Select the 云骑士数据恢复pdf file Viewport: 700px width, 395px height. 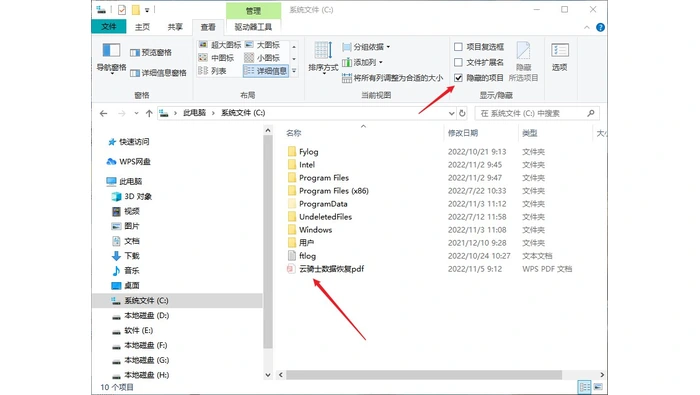331,269
